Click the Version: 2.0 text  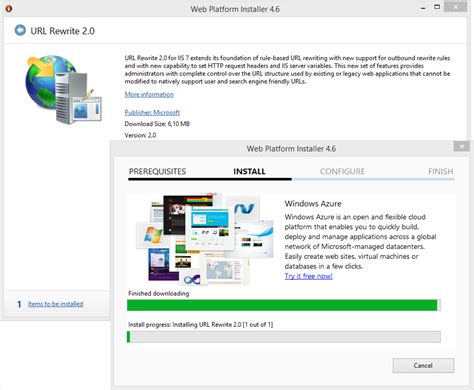[140, 135]
